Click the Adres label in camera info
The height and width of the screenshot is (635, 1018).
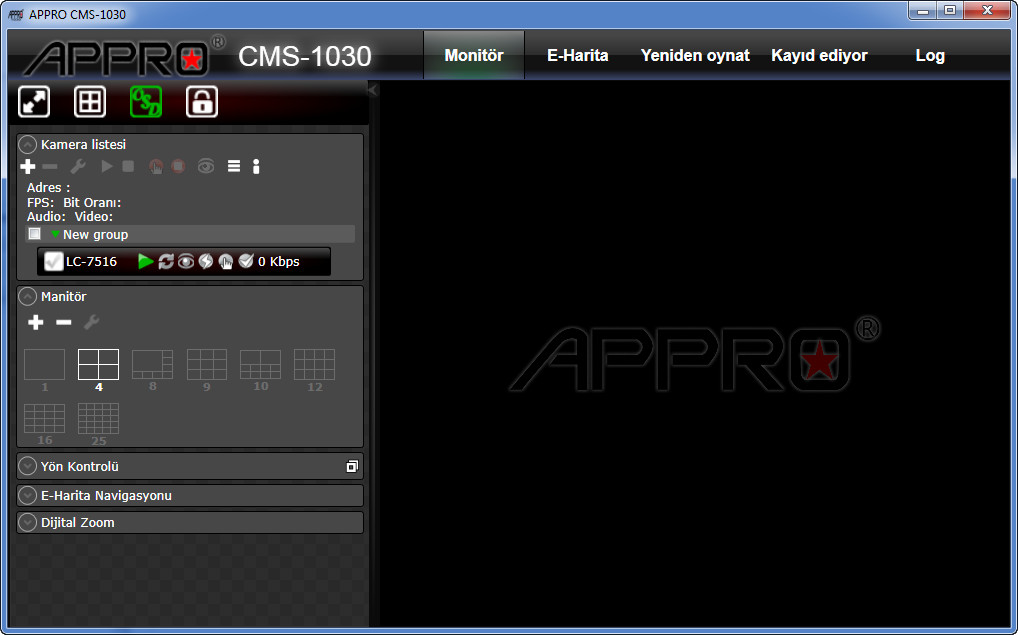pyautogui.click(x=49, y=188)
